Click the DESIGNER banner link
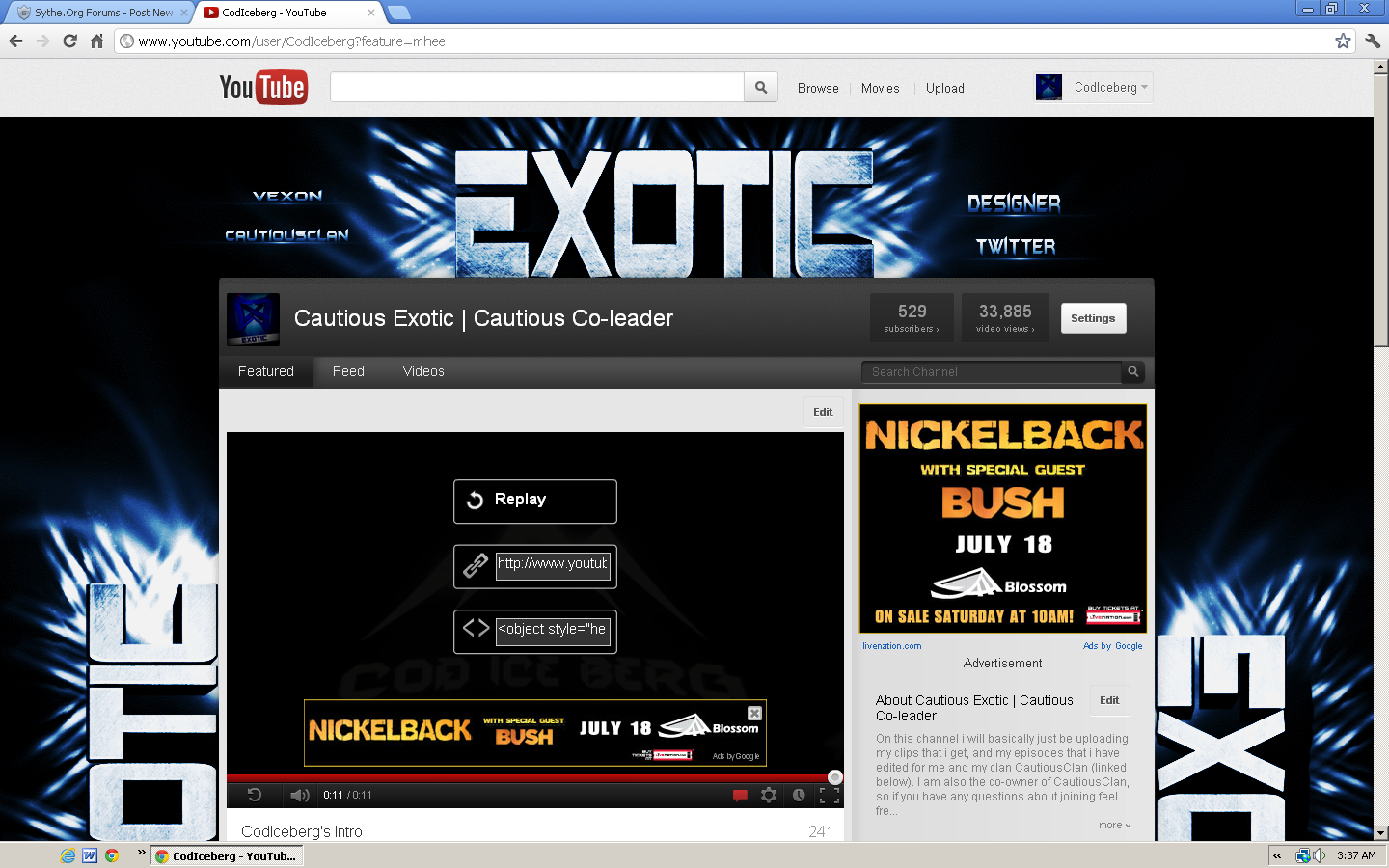The image size is (1389, 868). point(1014,203)
